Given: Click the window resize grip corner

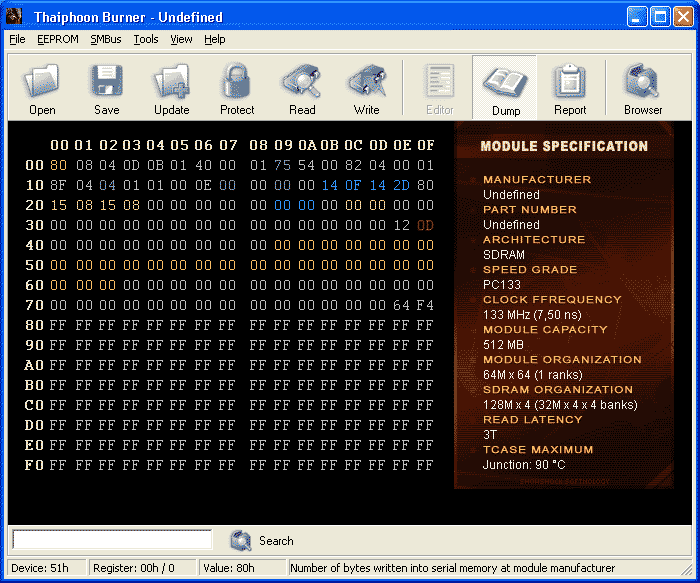Looking at the screenshot, I should tap(686, 570).
